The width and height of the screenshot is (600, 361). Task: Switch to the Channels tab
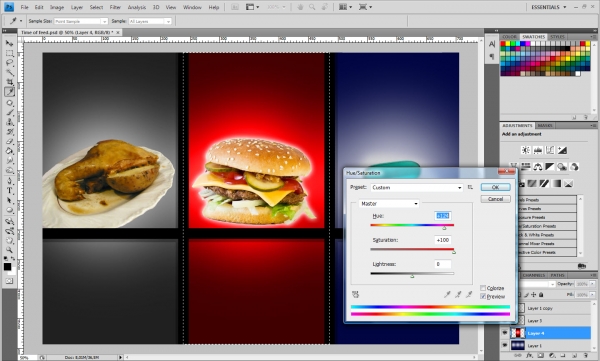pyautogui.click(x=533, y=275)
